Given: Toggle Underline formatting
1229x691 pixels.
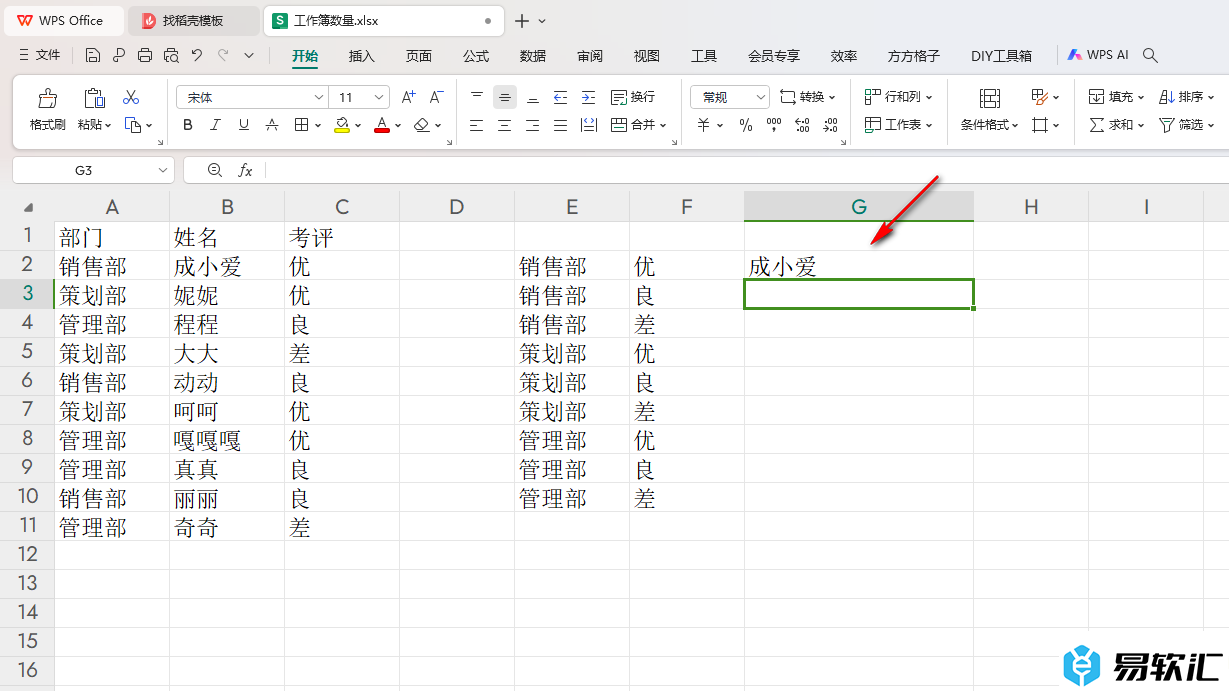Looking at the screenshot, I should 244,125.
